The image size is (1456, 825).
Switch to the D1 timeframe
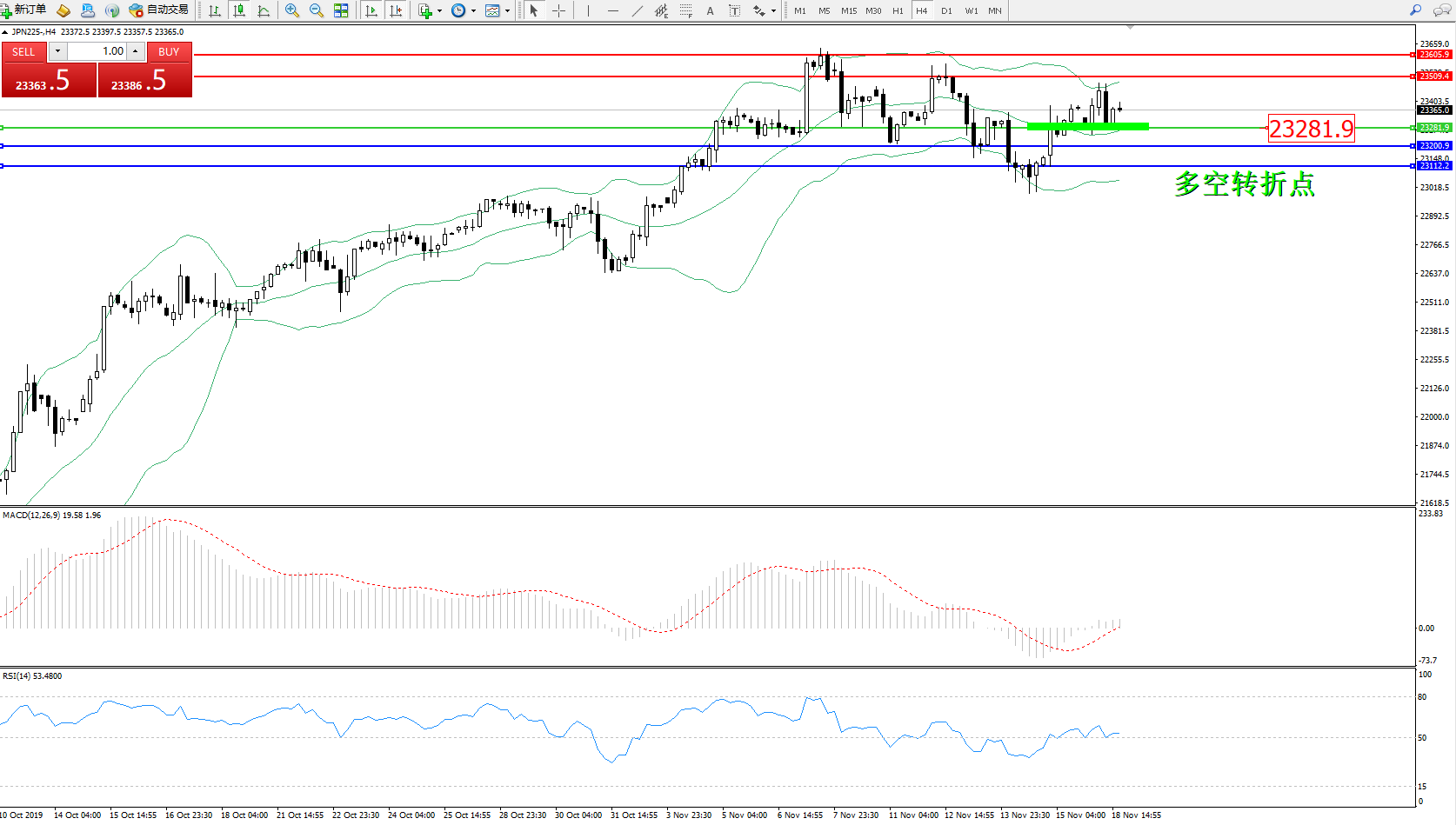(946, 10)
